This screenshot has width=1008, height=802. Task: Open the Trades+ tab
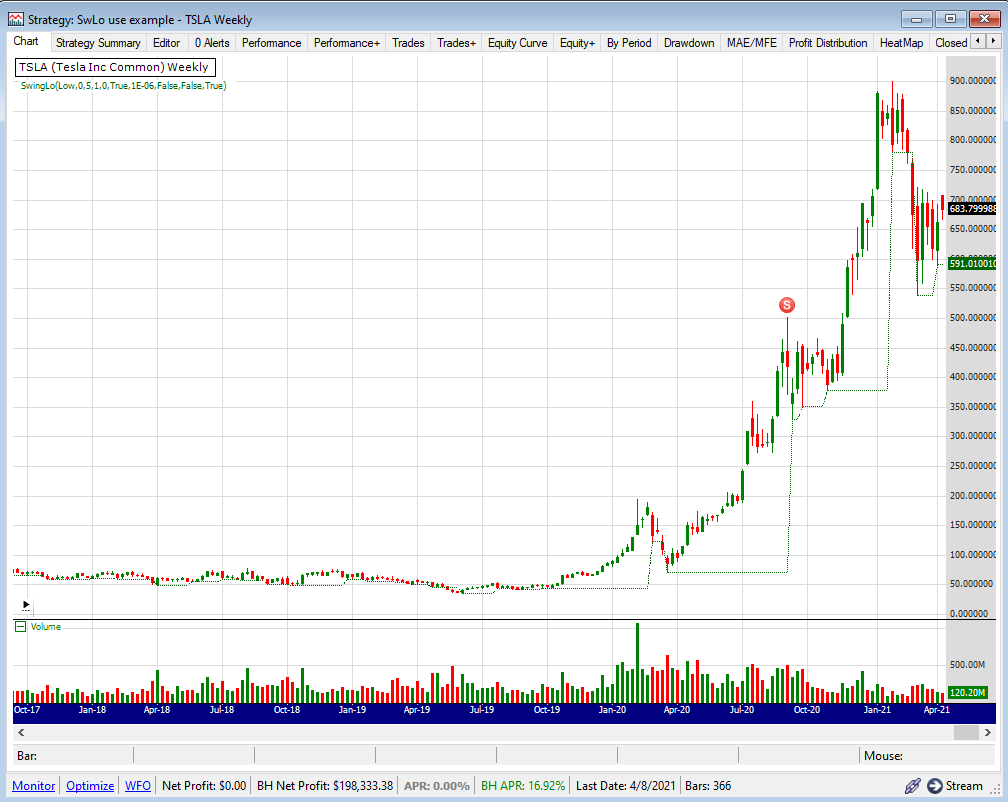click(x=456, y=43)
